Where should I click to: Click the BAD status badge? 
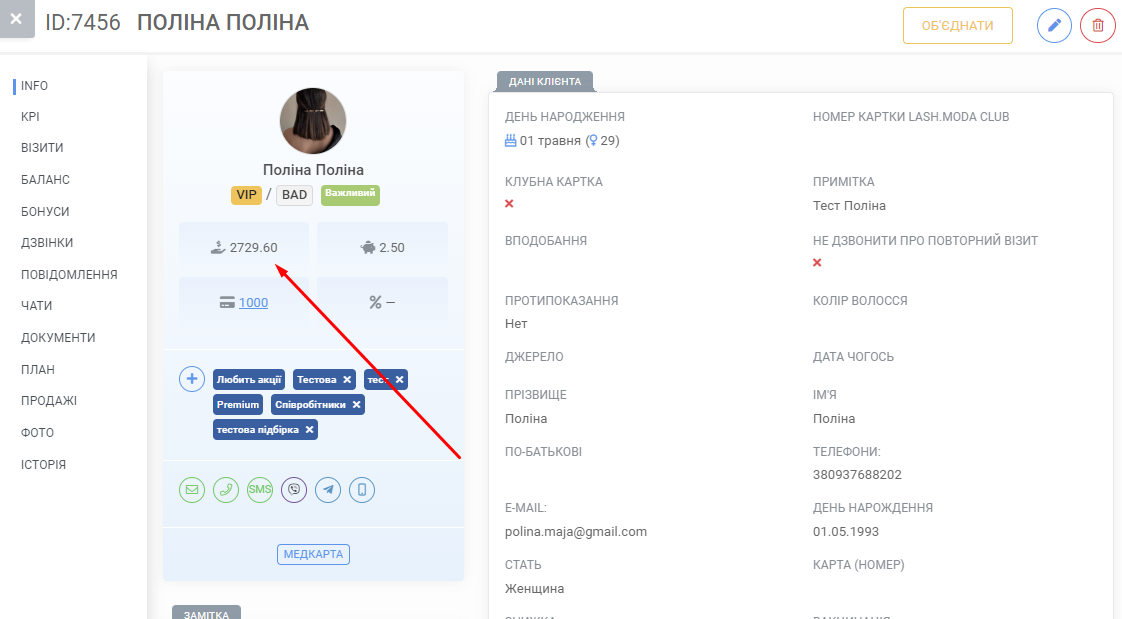click(x=294, y=195)
